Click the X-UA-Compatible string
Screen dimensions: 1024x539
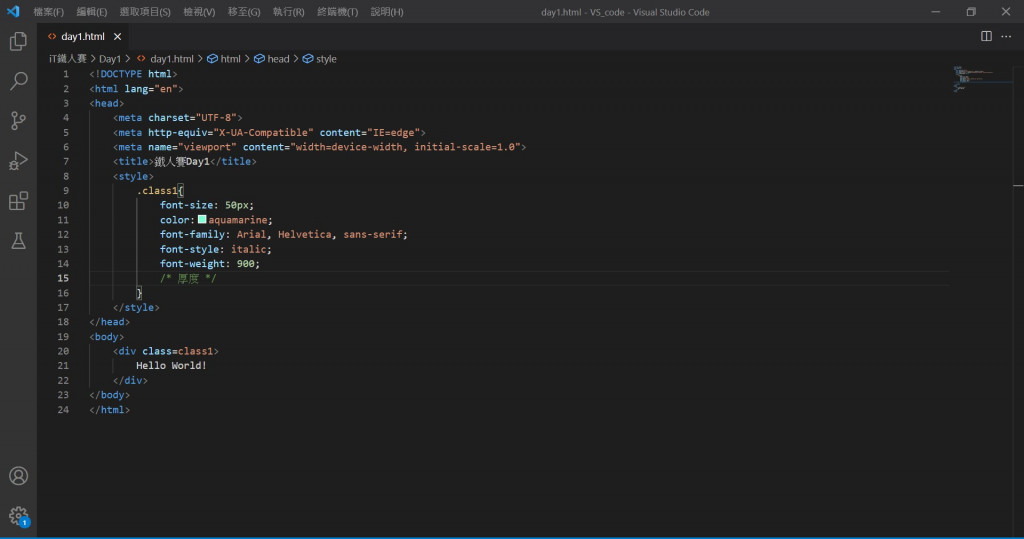pyautogui.click(x=264, y=133)
